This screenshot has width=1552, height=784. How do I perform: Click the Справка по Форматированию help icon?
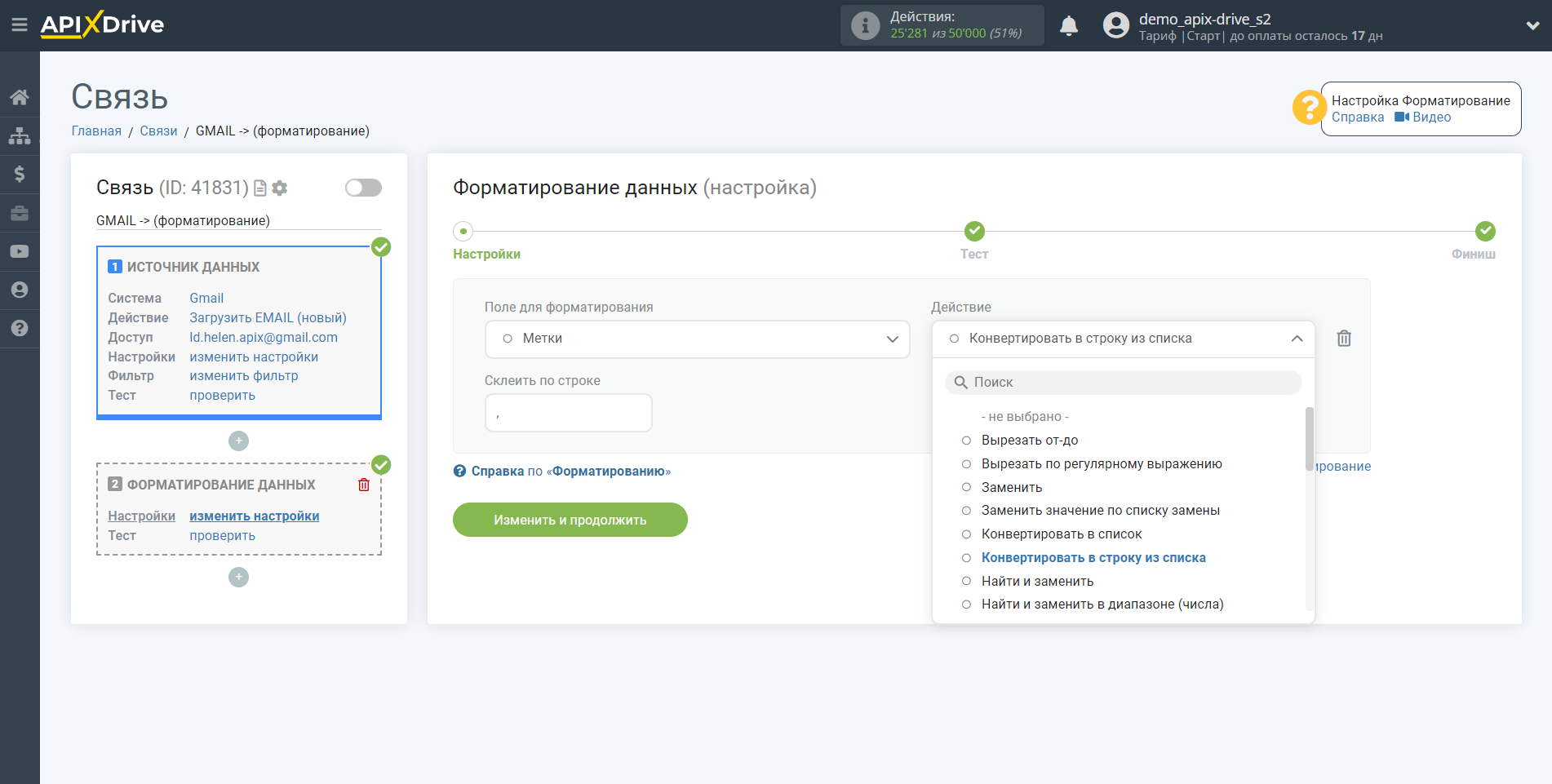(x=459, y=471)
